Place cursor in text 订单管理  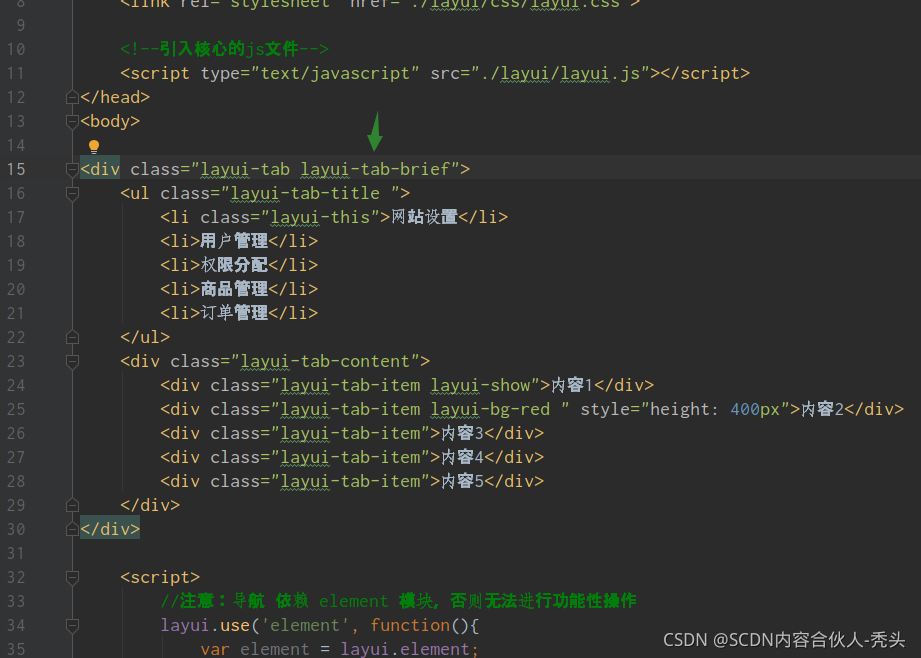click(234, 313)
